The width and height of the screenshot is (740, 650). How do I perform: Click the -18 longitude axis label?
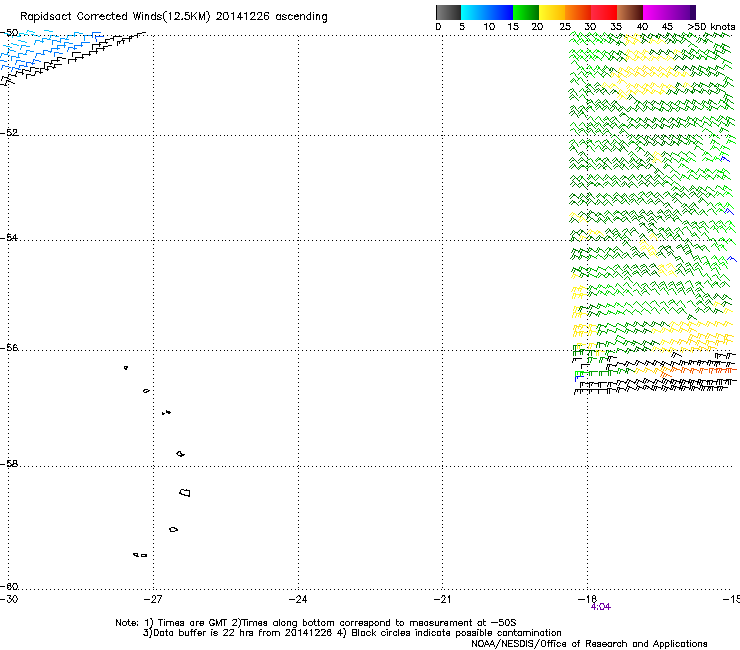(587, 599)
